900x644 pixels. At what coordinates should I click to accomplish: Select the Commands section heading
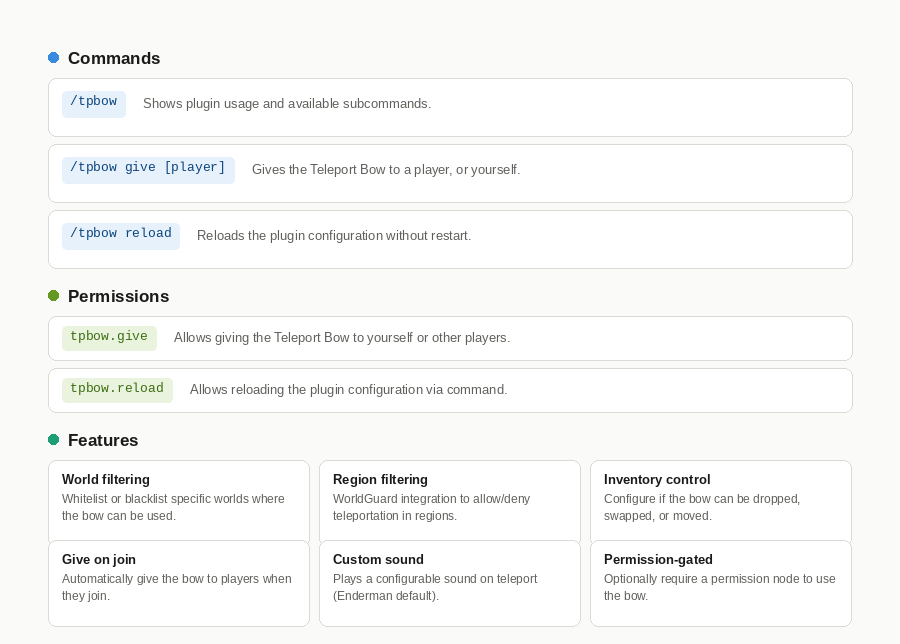[114, 58]
